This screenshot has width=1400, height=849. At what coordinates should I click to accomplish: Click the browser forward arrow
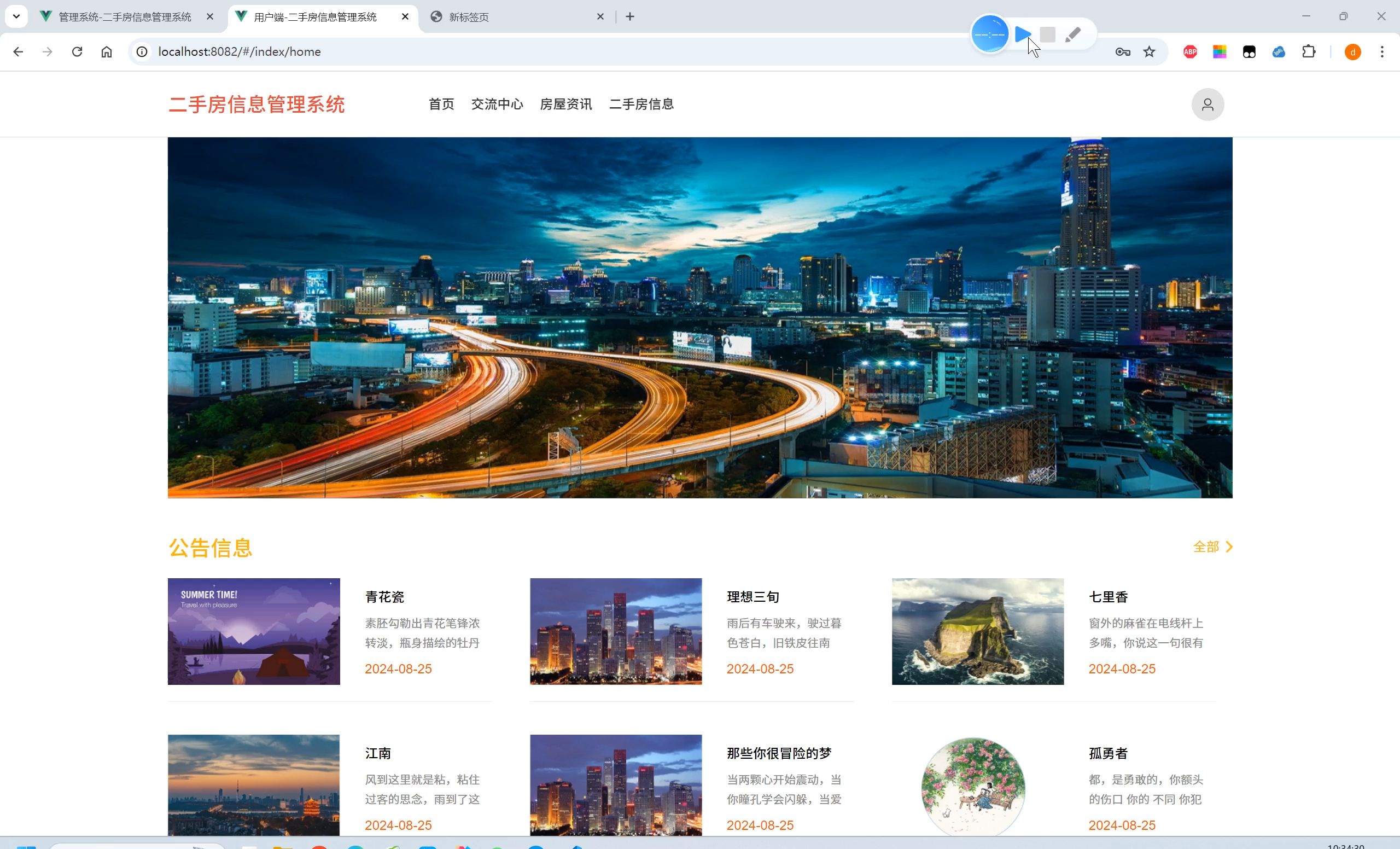[48, 52]
